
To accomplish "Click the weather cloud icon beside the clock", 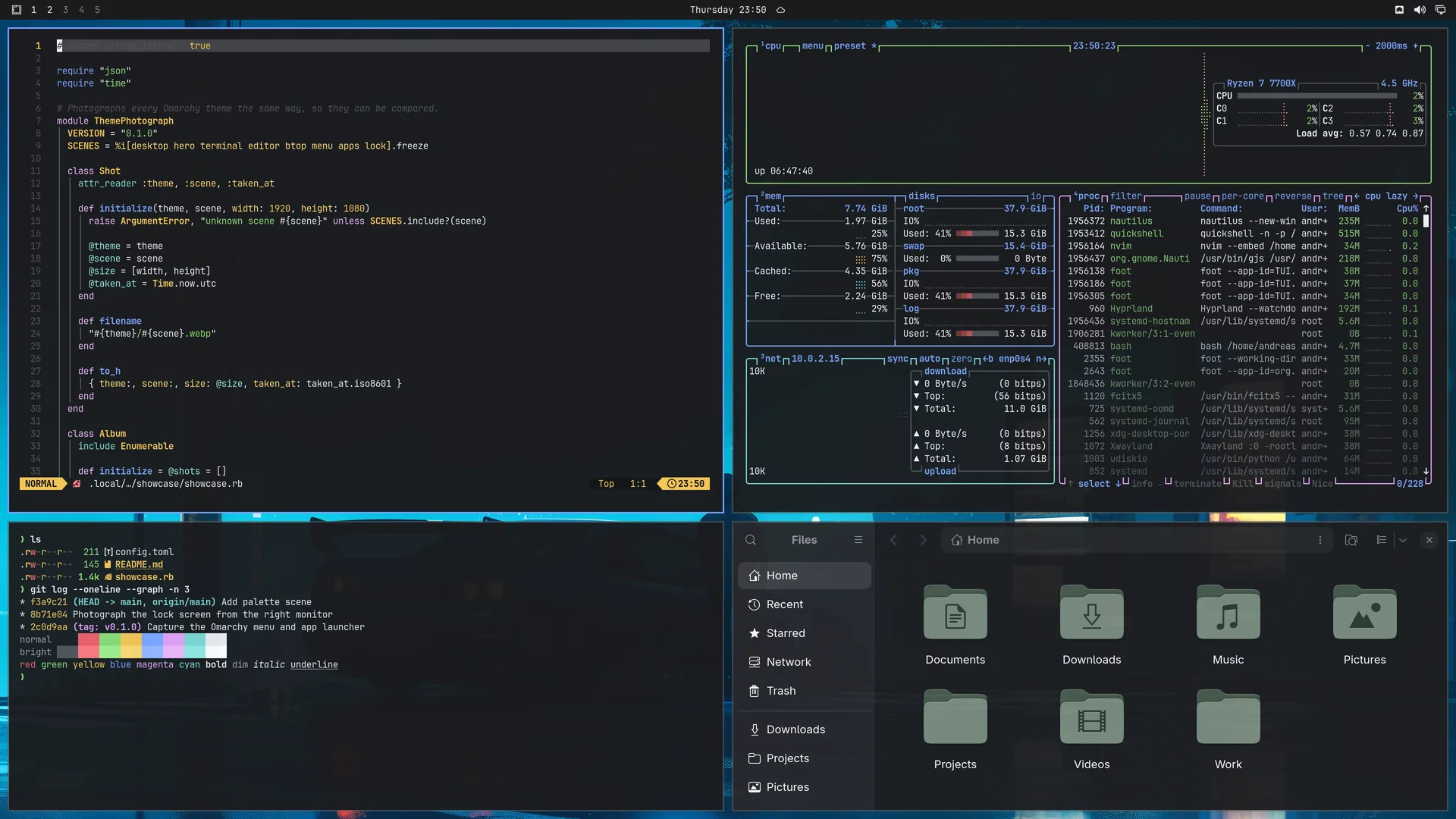I will [x=780, y=10].
